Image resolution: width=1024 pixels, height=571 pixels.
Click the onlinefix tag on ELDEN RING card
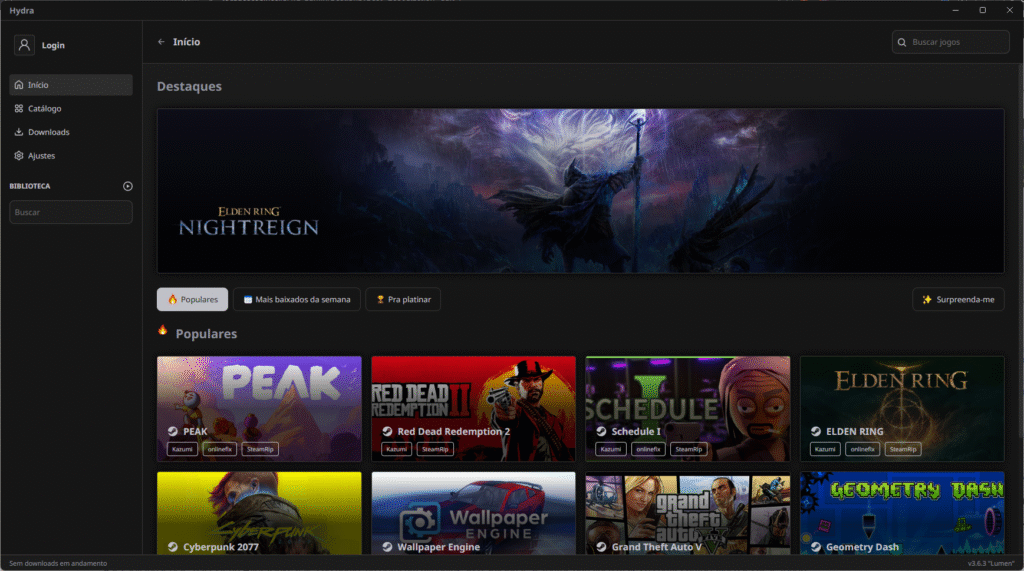(862, 449)
